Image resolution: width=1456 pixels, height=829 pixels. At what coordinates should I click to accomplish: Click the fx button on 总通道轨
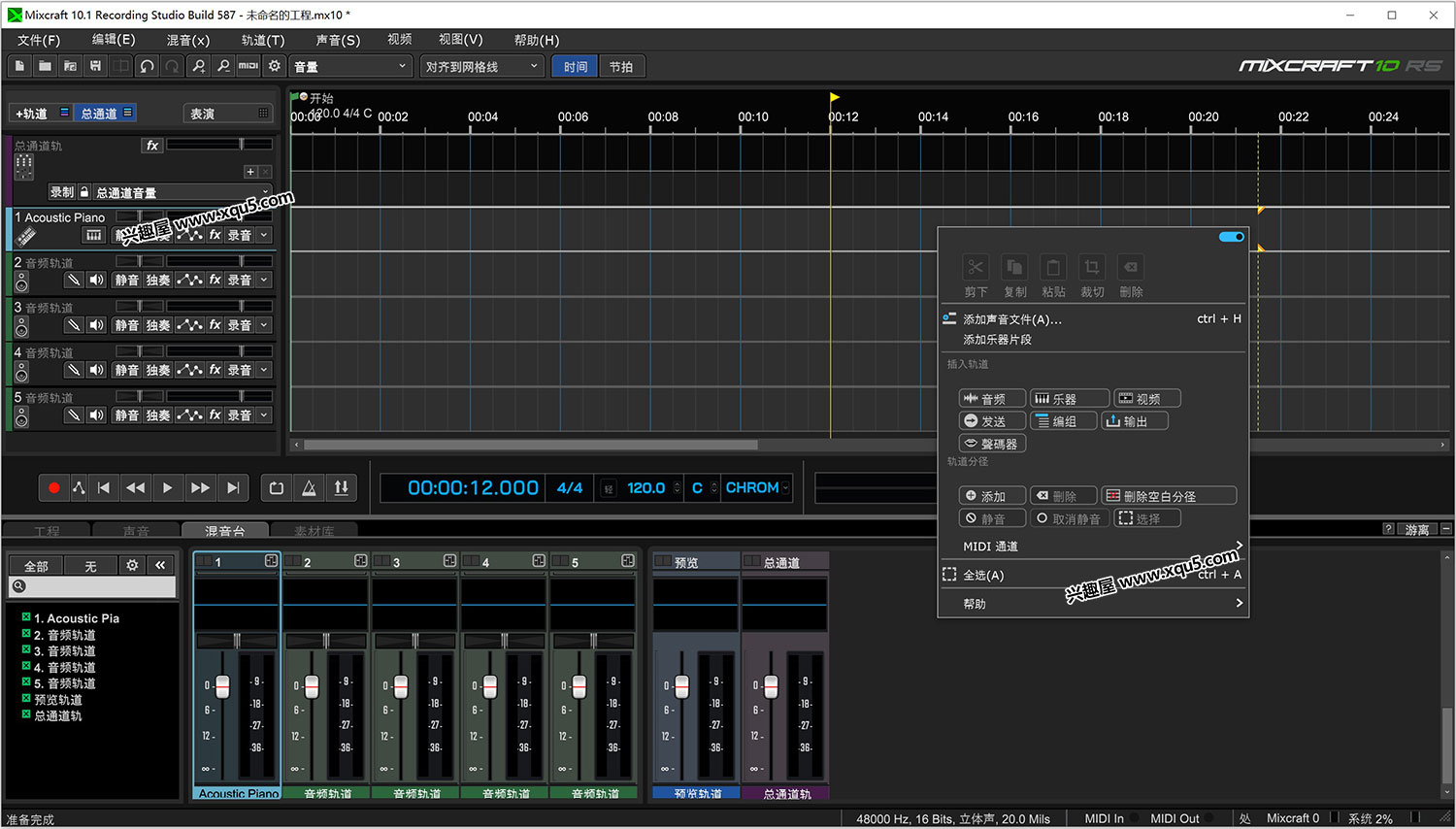pyautogui.click(x=152, y=146)
